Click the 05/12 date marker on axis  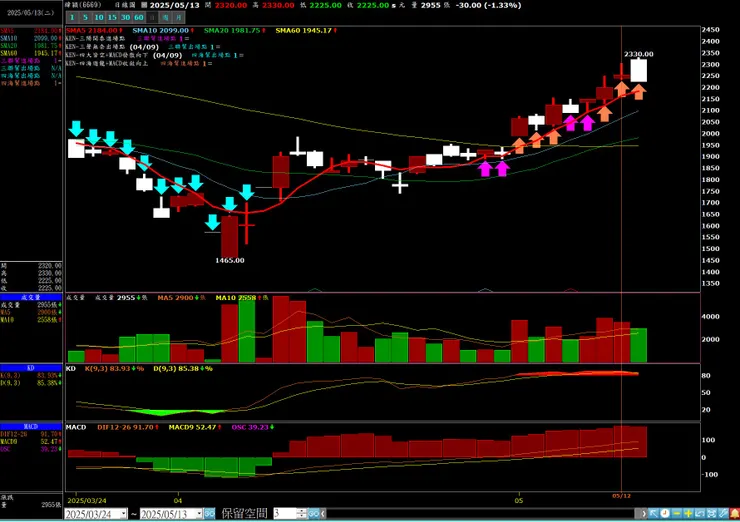(x=622, y=496)
